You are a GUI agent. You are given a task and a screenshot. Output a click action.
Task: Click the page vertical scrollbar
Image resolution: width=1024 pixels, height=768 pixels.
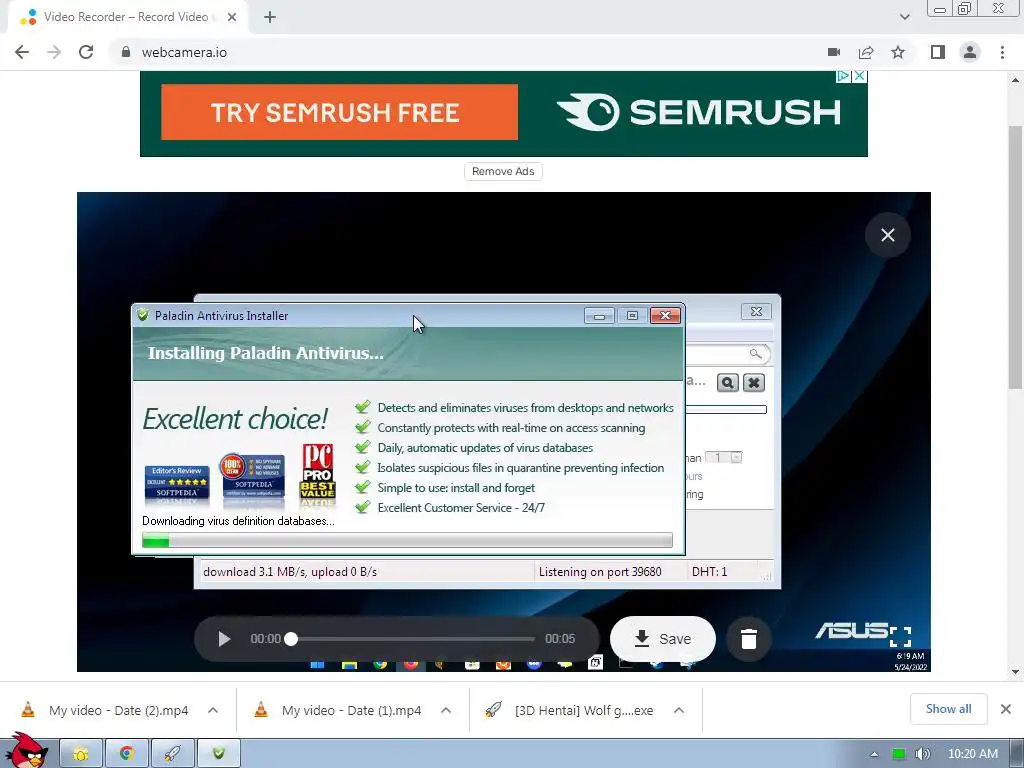[1015, 257]
